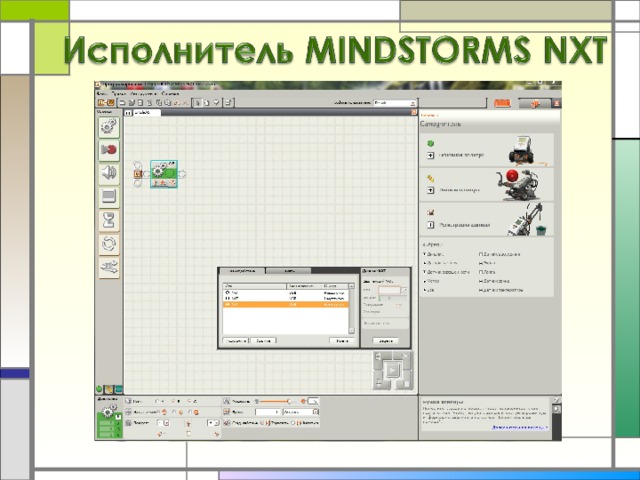Open the Файл menu
This screenshot has width=640, height=480.
102,94
